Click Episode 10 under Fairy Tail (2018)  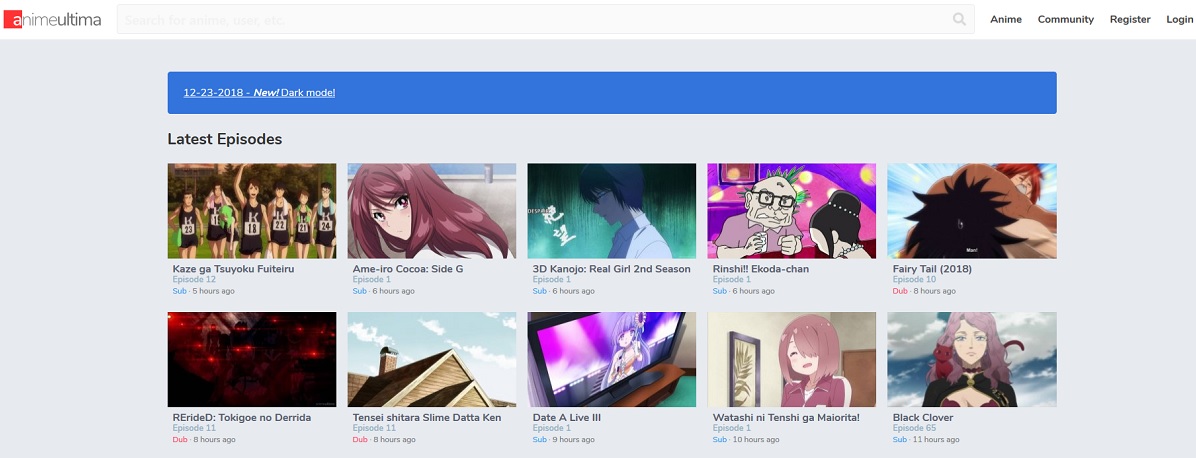(915, 279)
